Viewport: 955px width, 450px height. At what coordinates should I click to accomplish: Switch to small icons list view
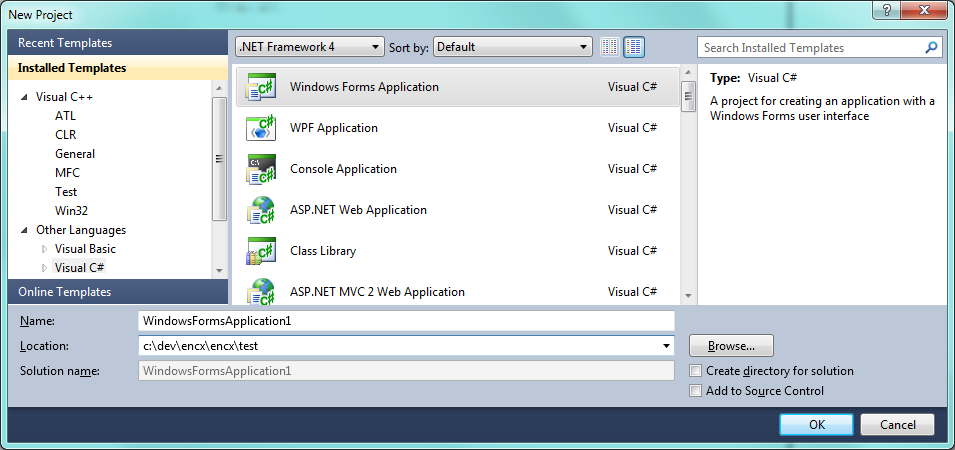[611, 47]
